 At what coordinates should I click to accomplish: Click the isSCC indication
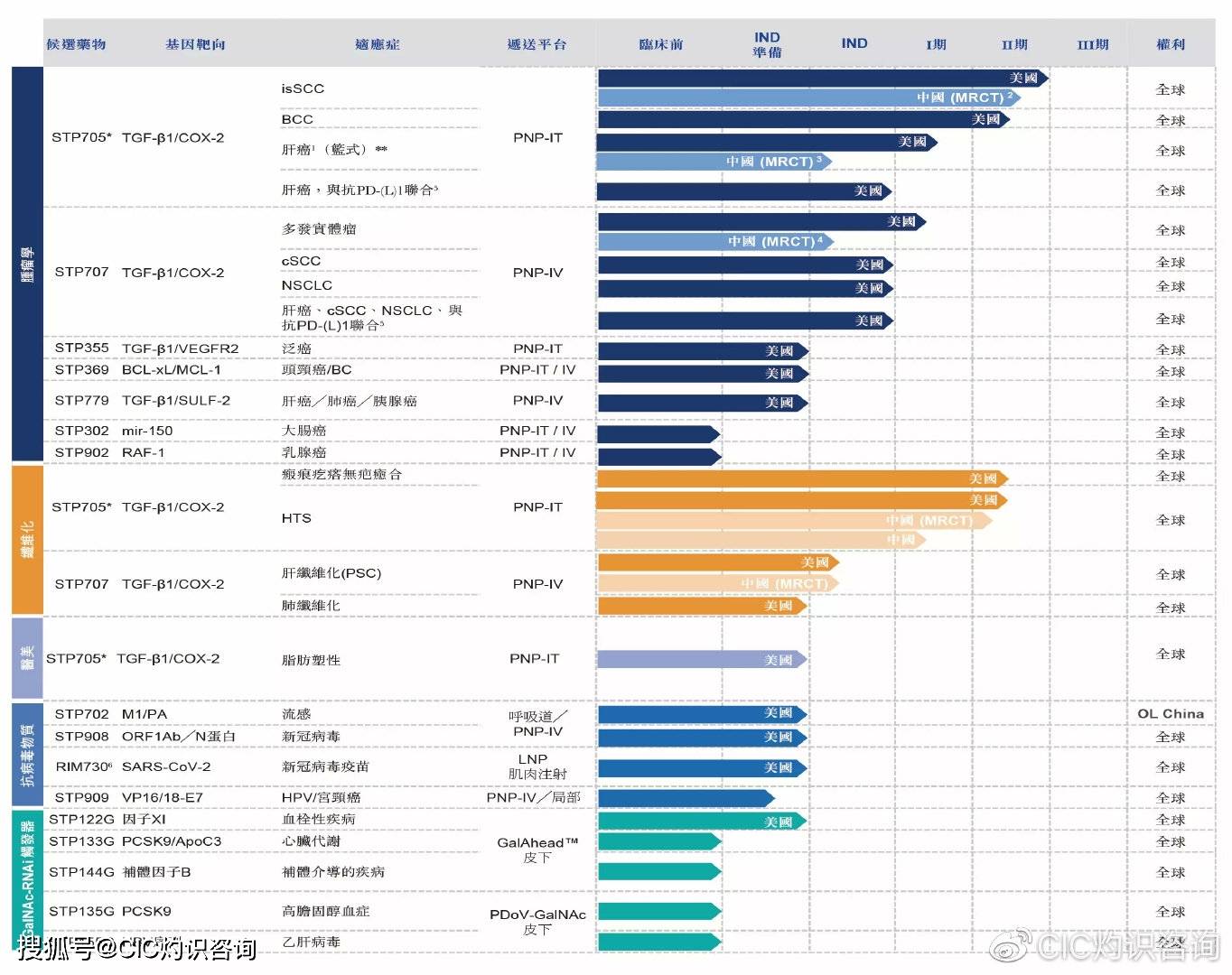point(303,88)
